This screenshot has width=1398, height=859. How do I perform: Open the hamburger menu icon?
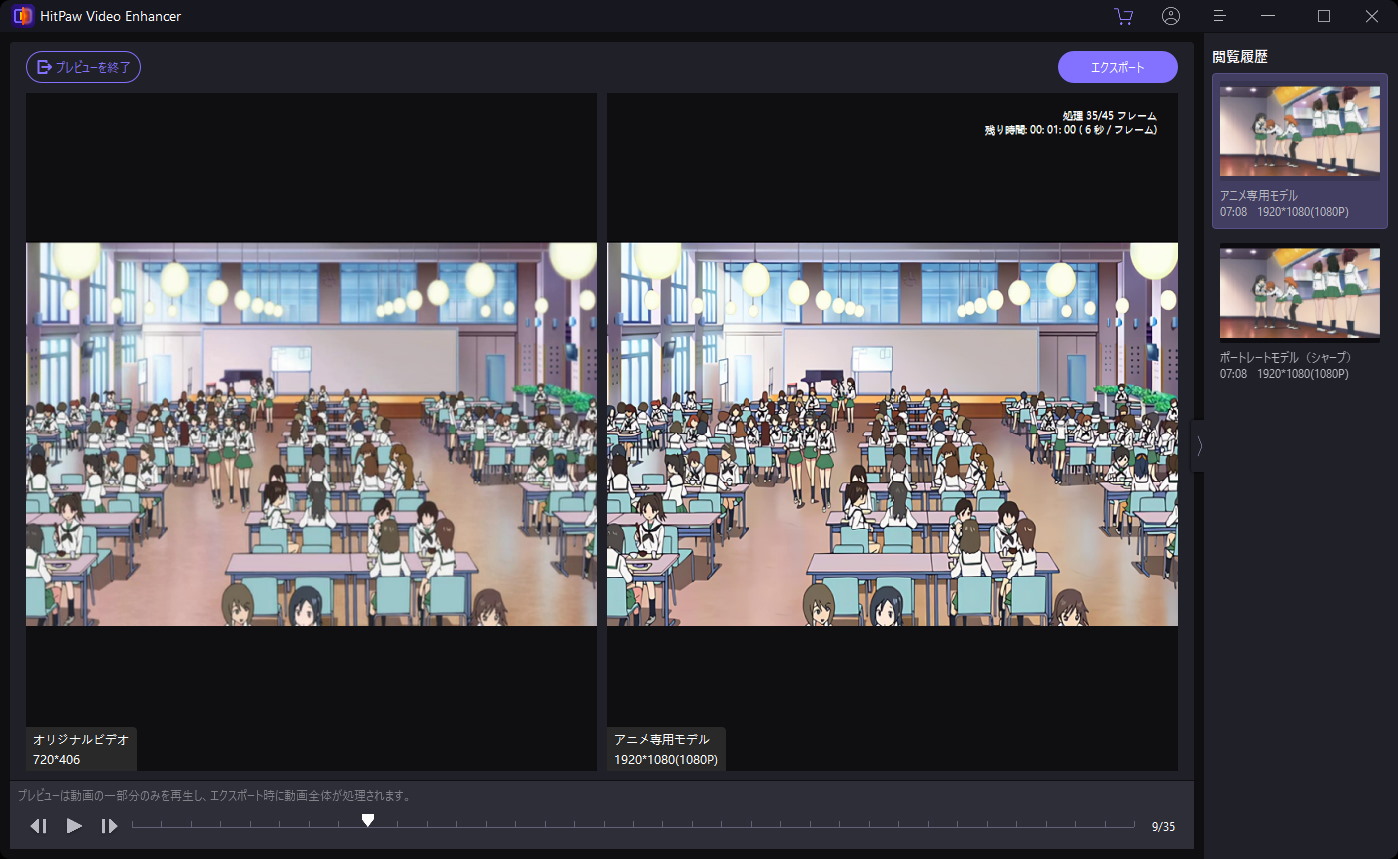tap(1219, 16)
